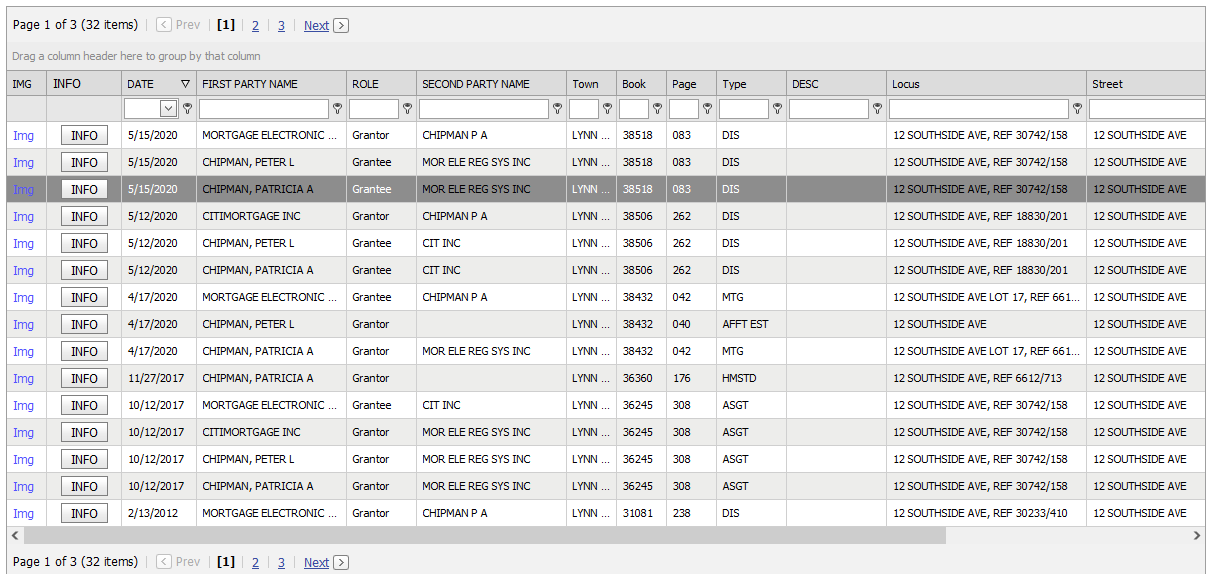Open filter menu icon for Locus column
1211x574 pixels.
pos(1077,109)
